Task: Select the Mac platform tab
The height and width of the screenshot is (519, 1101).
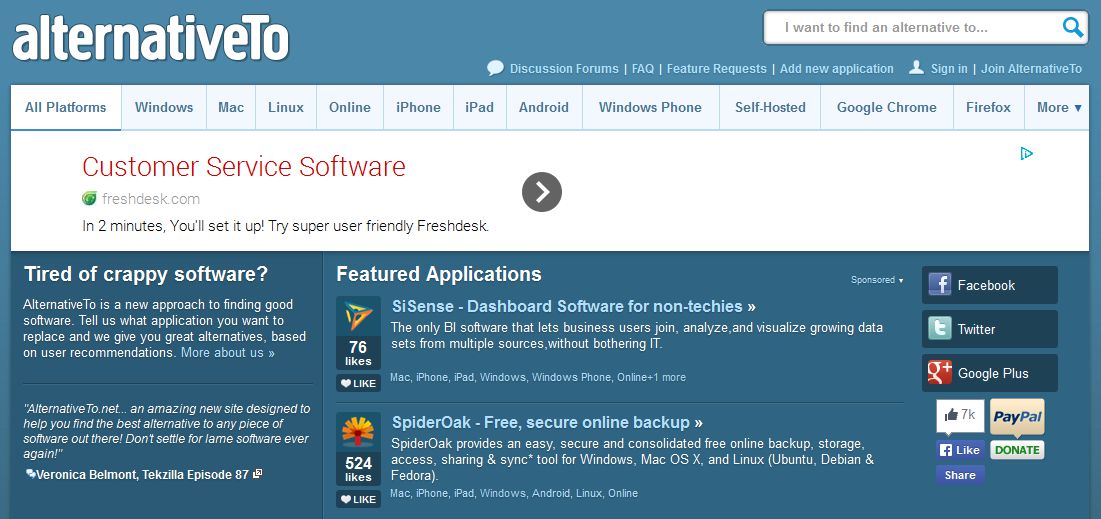Action: pyautogui.click(x=231, y=107)
